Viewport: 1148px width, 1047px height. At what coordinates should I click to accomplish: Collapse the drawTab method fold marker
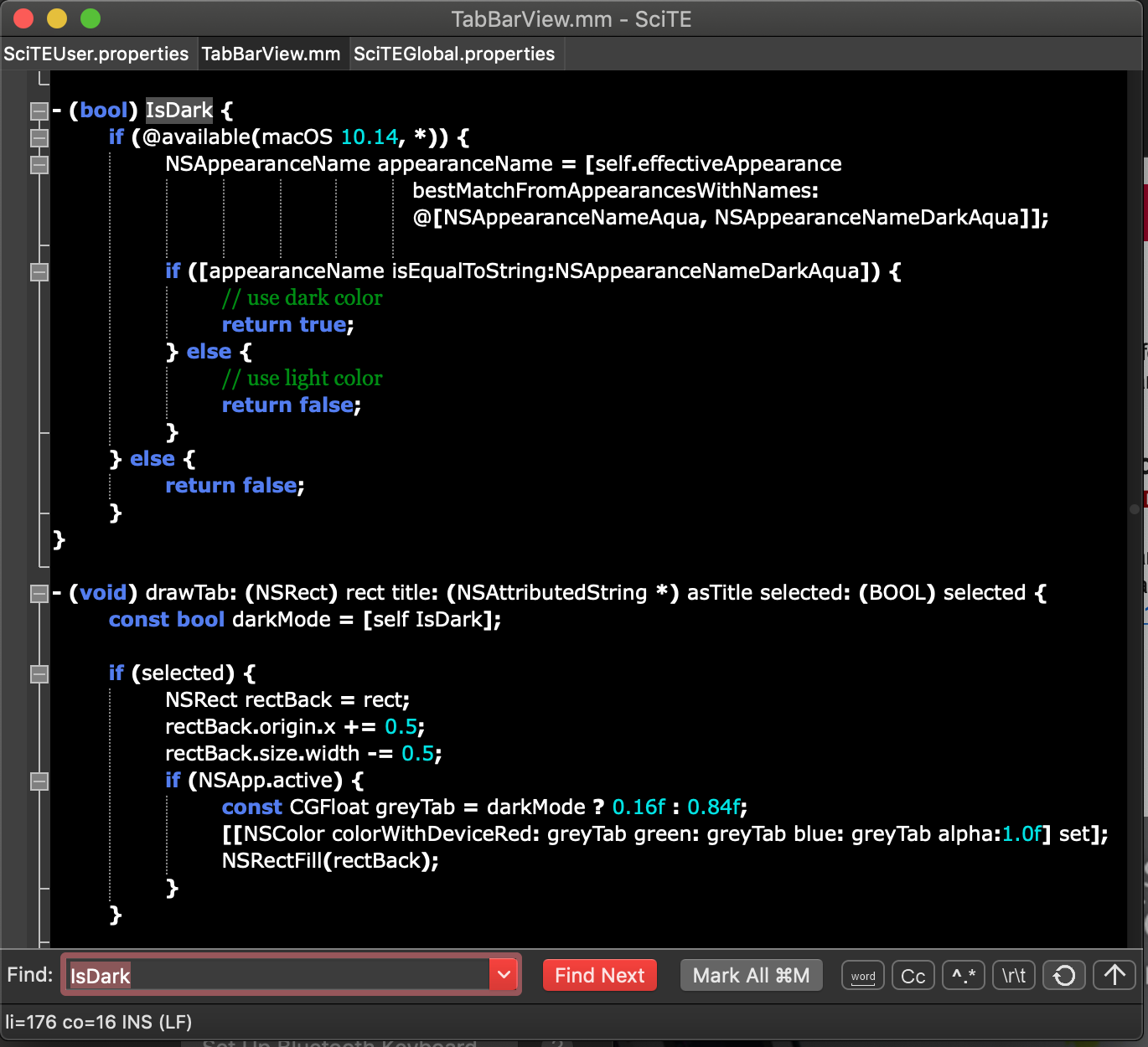(x=39, y=593)
